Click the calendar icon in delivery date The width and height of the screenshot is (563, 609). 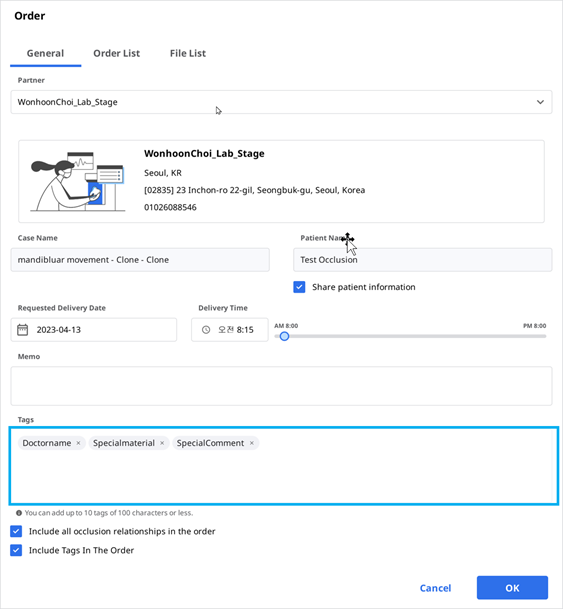(23, 330)
